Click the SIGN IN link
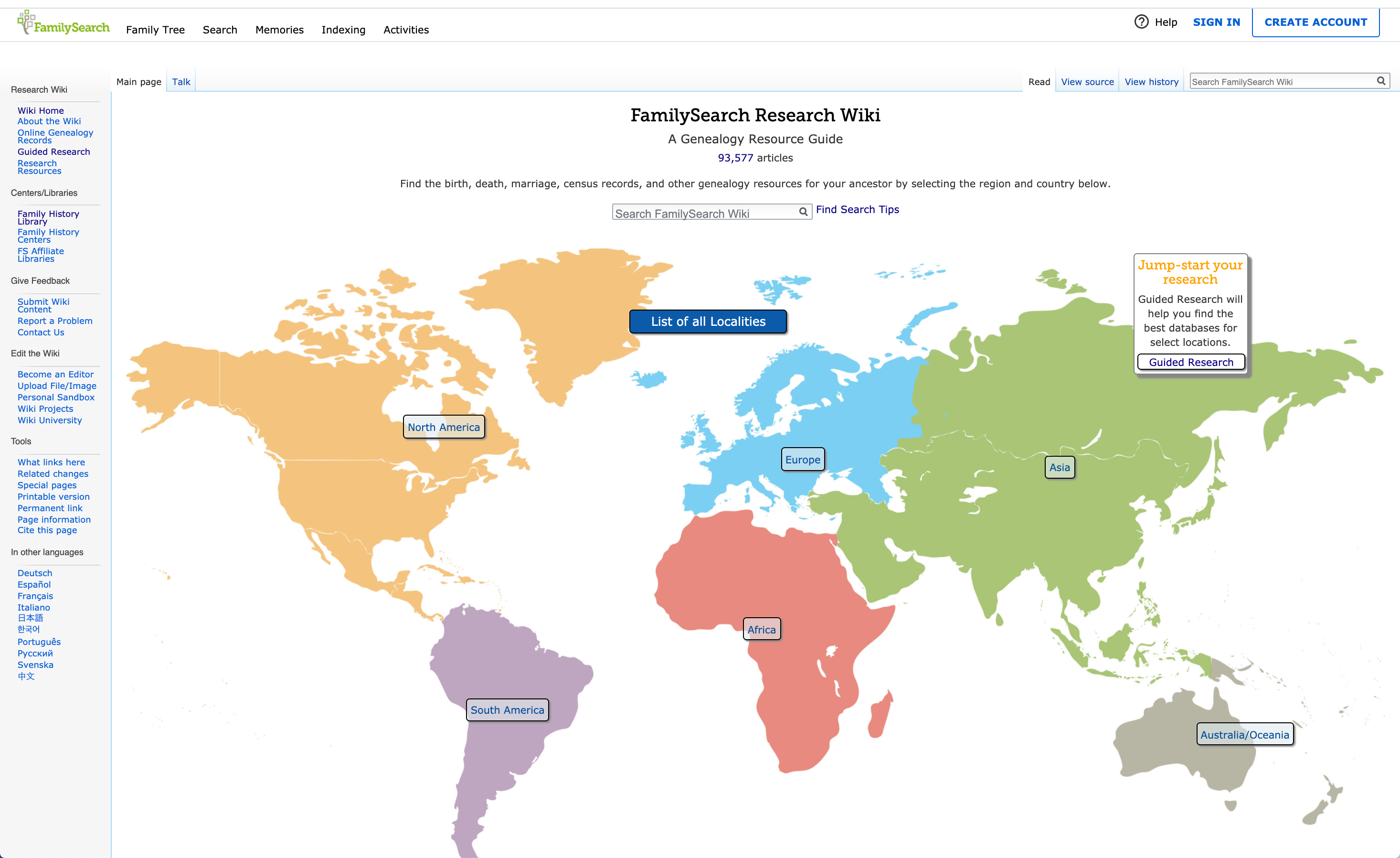This screenshot has height=858, width=1400. (x=1217, y=22)
